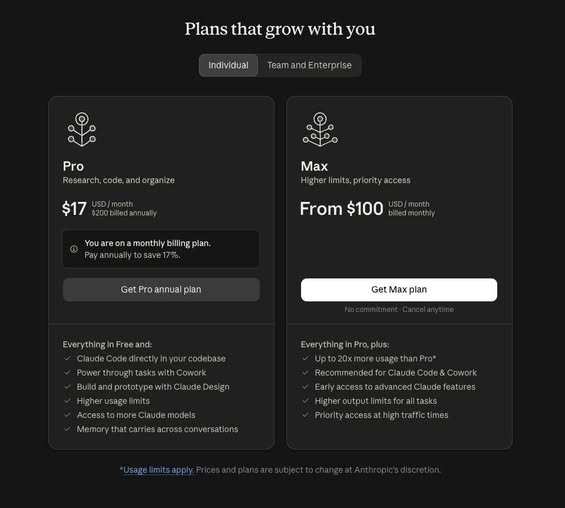The height and width of the screenshot is (508, 565).
Task: Click the monthly billing plan notice box
Action: coord(161,249)
